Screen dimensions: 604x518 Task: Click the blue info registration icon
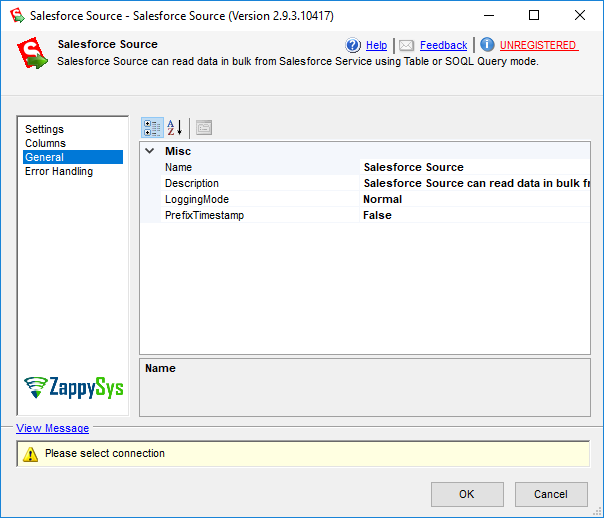pyautogui.click(x=487, y=45)
